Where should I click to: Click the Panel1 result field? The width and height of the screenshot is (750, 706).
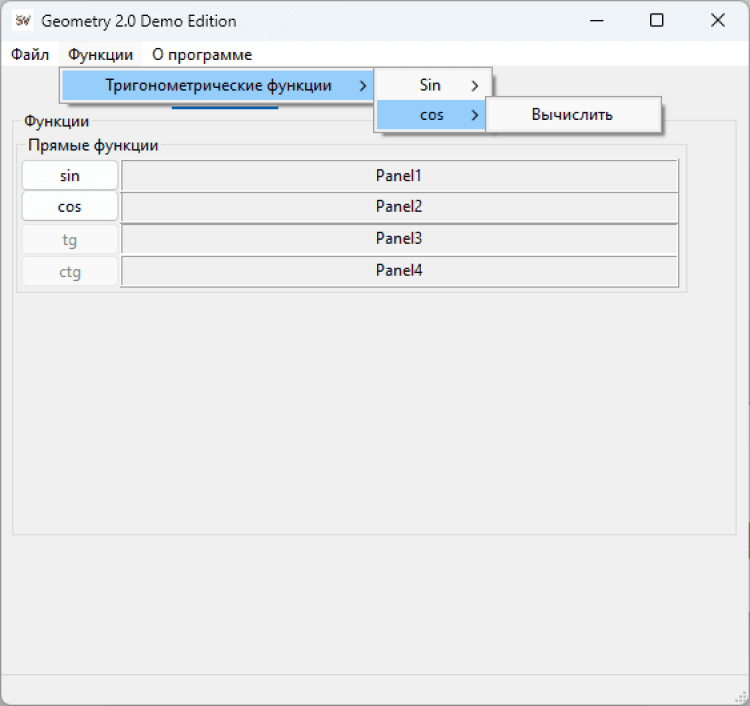point(399,176)
